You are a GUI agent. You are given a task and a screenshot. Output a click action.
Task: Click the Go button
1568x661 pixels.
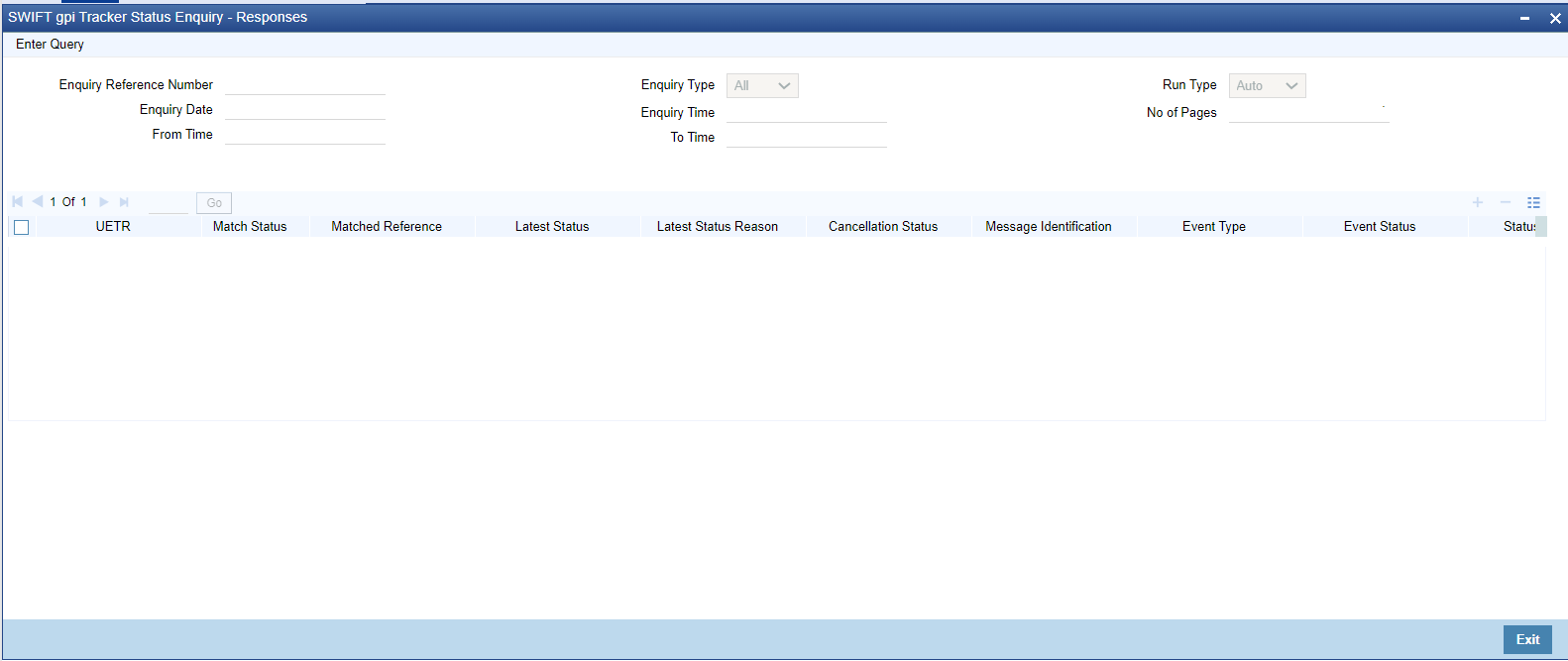pyautogui.click(x=214, y=203)
